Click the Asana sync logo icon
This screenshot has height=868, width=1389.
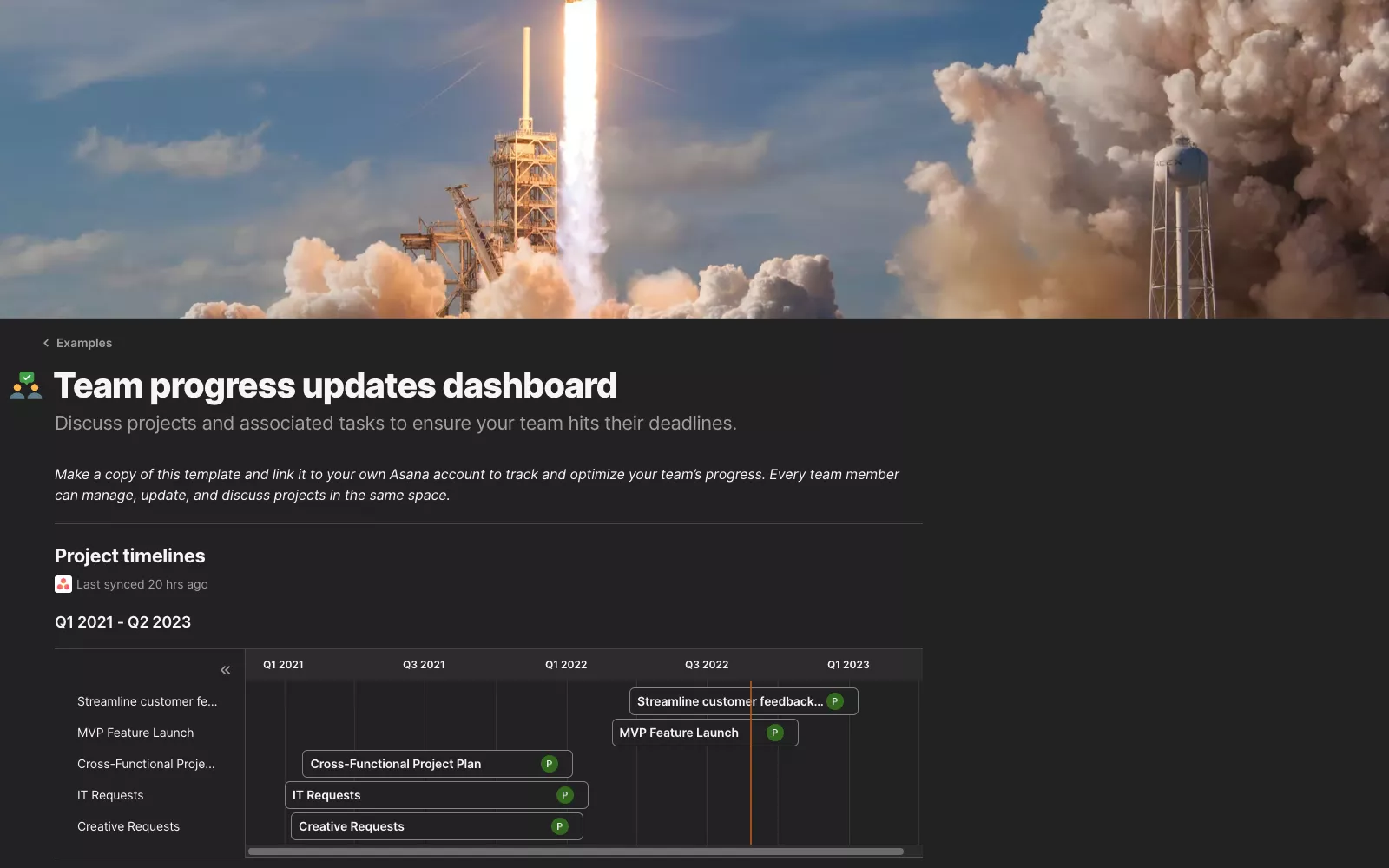point(63,584)
